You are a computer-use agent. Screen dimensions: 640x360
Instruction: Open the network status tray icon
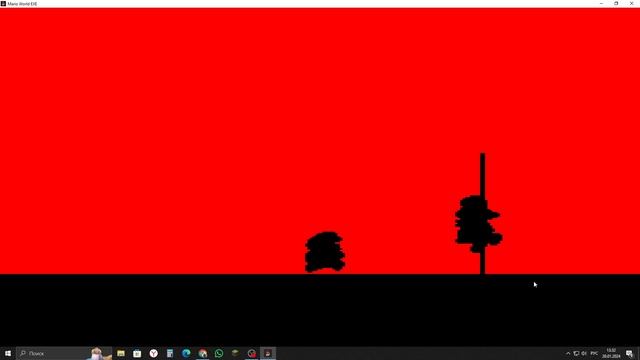click(x=576, y=353)
